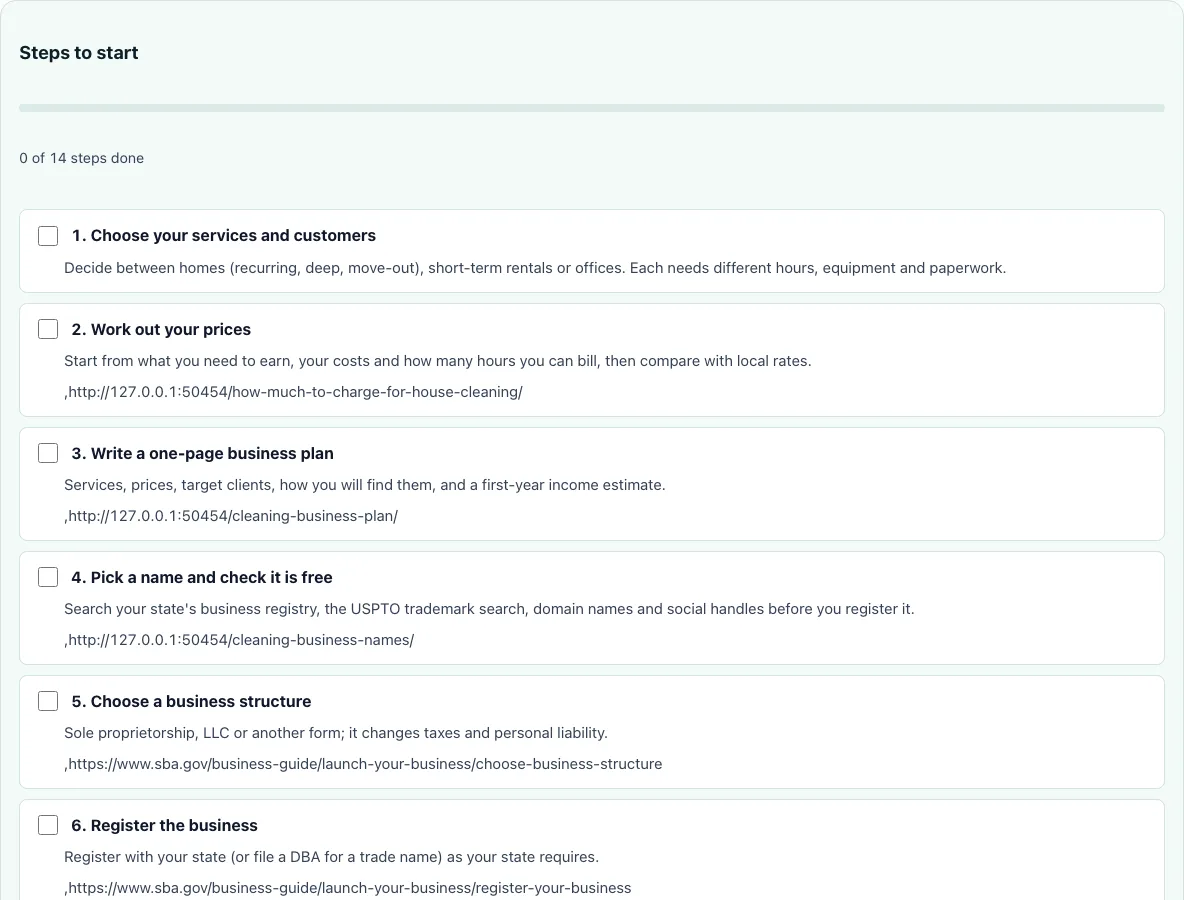1184x900 pixels.
Task: Click the 0 of 14 steps done text
Action: pyautogui.click(x=82, y=158)
